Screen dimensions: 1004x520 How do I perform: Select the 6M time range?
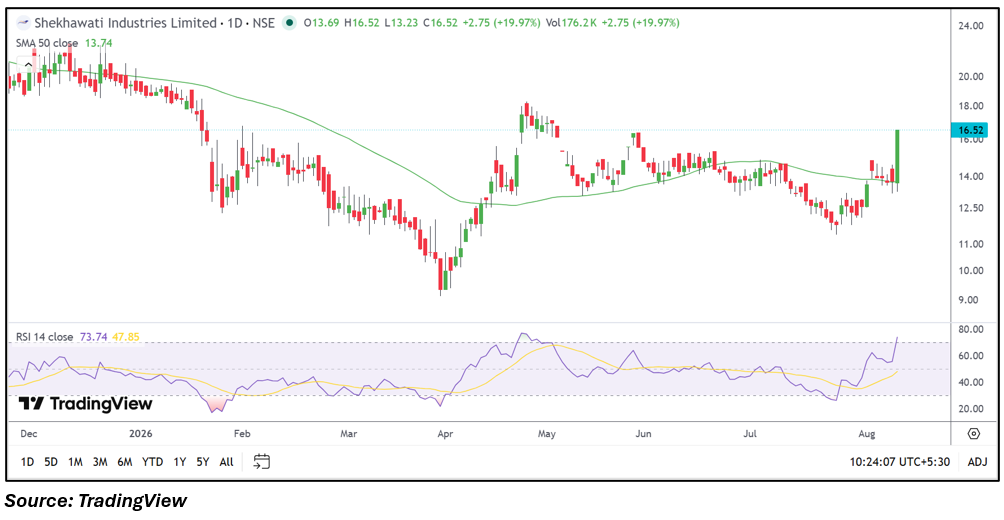pos(124,462)
